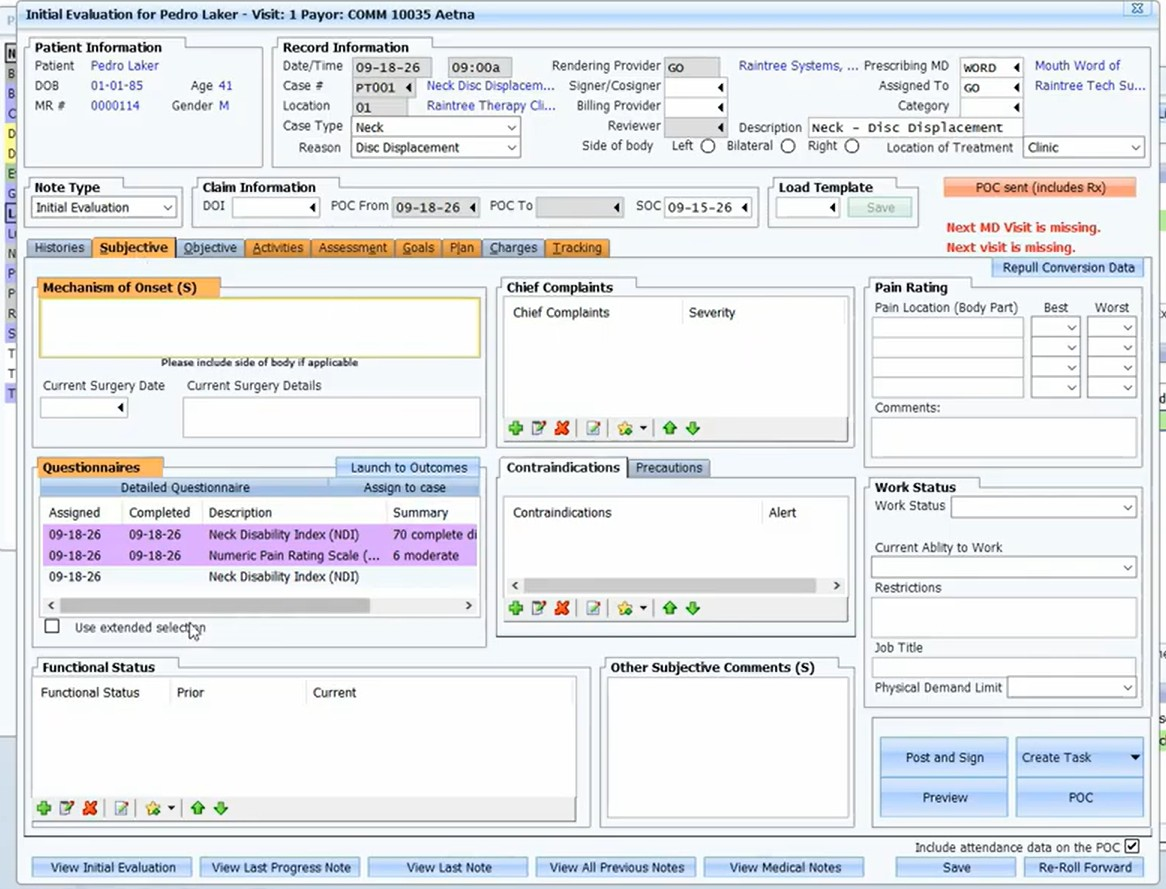Viewport: 1166px width, 889px height.
Task: Open the Functional Status note editor icon
Action: point(121,809)
